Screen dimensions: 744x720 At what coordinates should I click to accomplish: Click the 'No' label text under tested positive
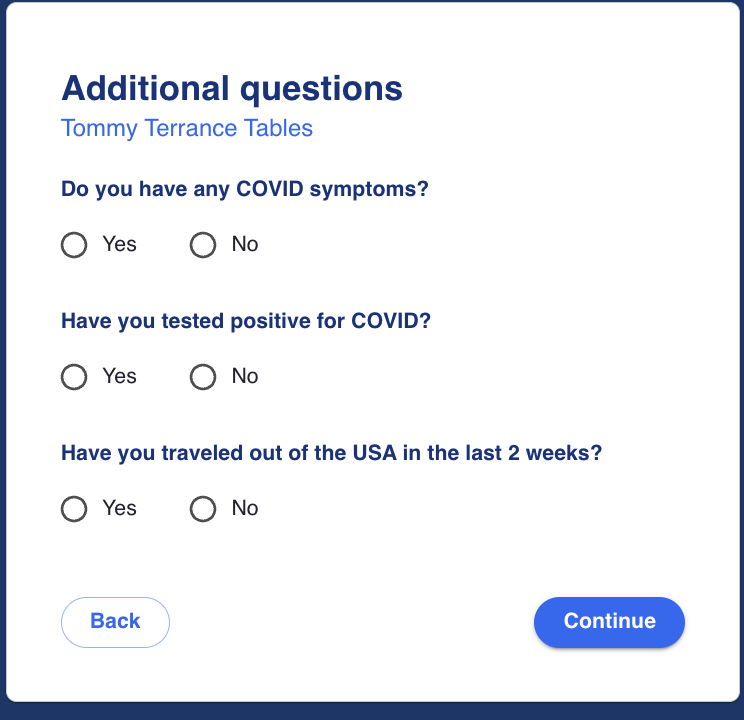click(245, 377)
